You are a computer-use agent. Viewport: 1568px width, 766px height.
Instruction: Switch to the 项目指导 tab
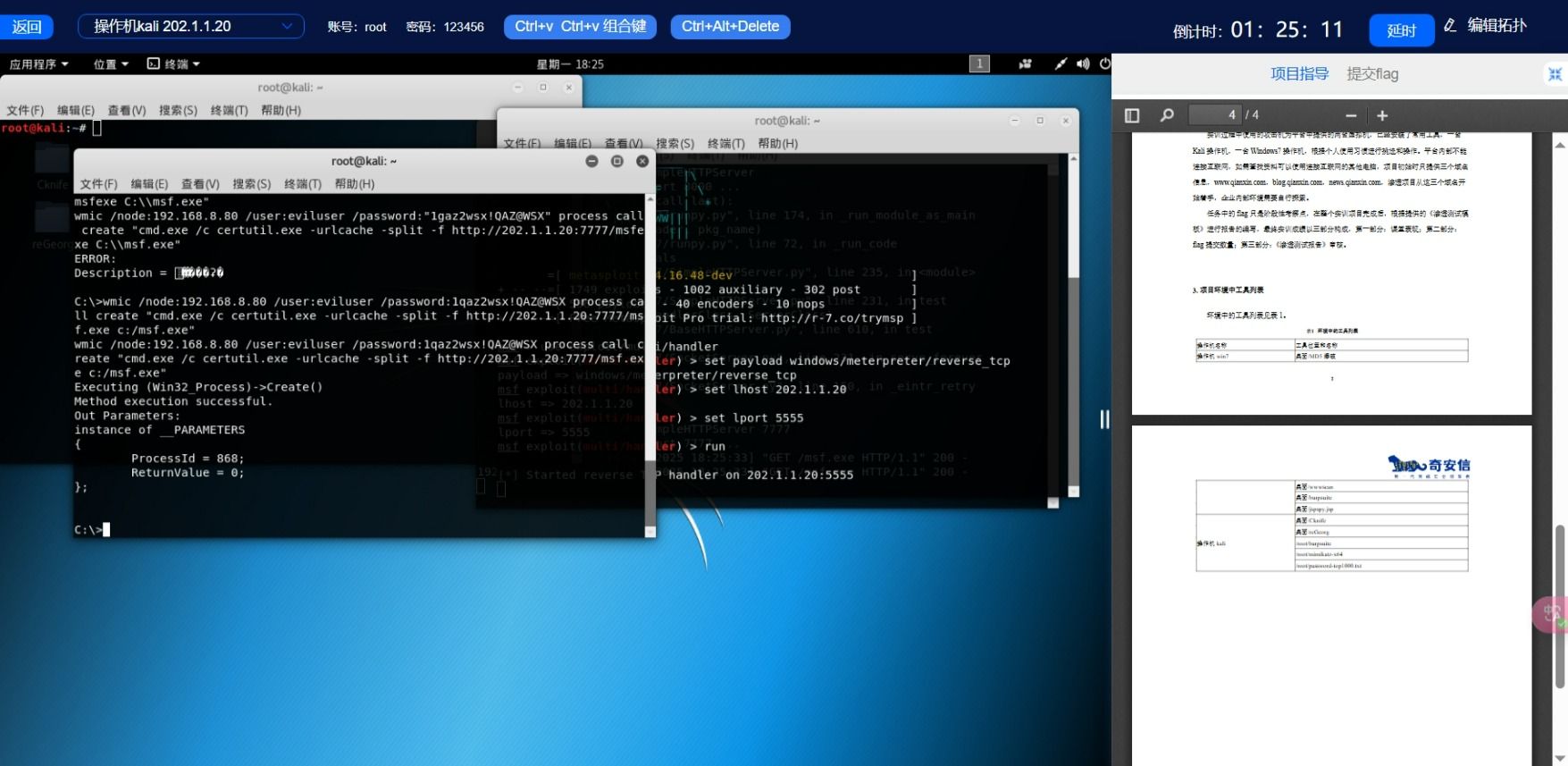1299,74
